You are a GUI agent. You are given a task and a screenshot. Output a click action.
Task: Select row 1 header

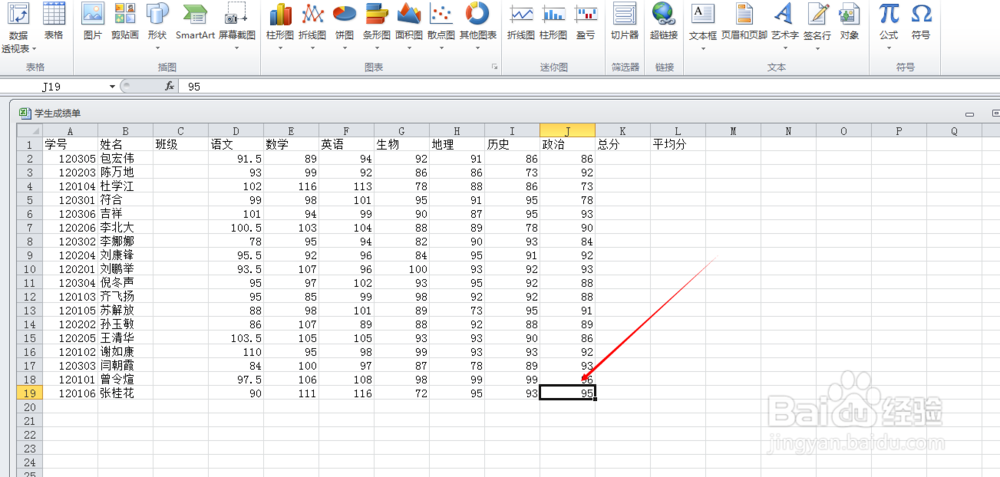point(29,145)
